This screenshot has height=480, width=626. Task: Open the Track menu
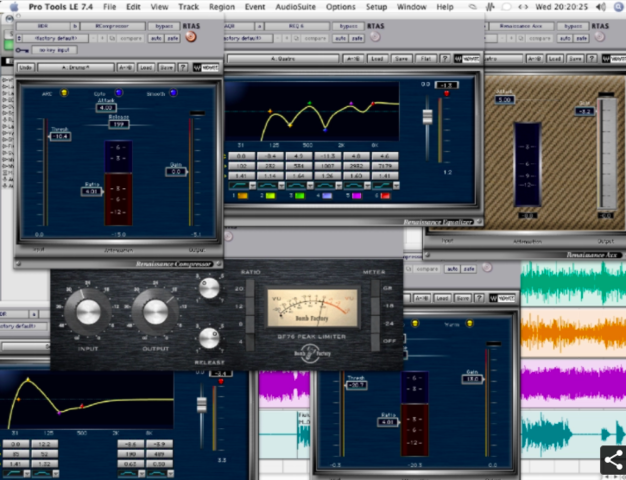click(x=188, y=7)
